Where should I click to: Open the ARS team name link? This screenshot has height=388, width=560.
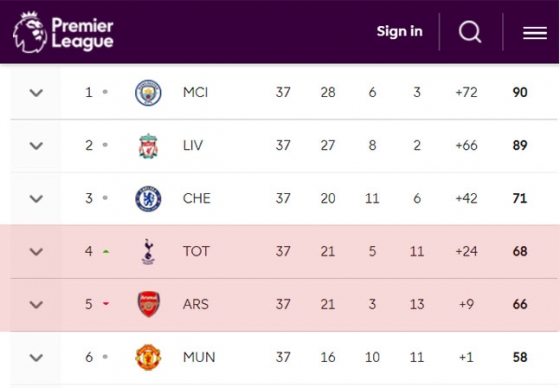(x=196, y=304)
